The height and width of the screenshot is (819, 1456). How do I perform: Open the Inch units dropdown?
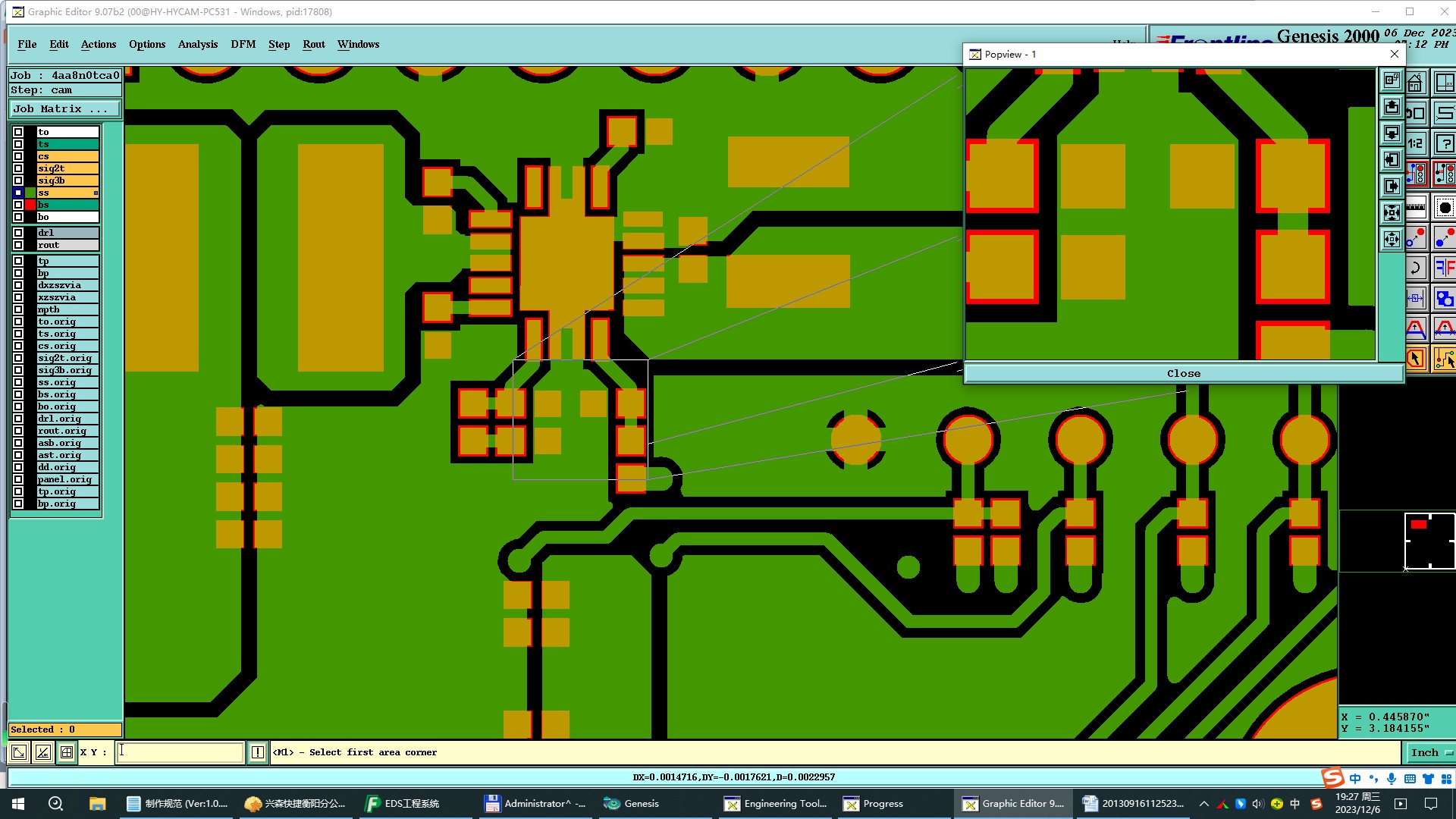click(x=1430, y=752)
